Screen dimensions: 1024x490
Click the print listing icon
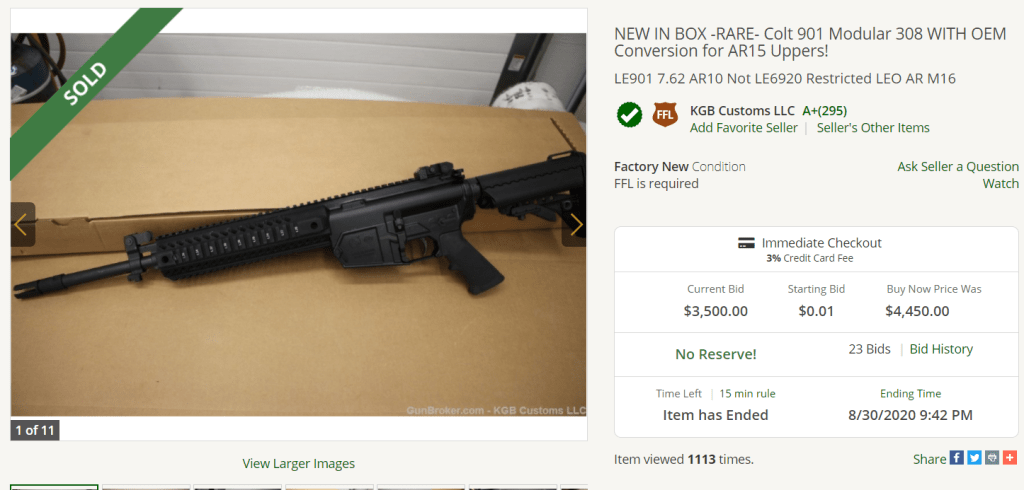pyautogui.click(x=992, y=459)
